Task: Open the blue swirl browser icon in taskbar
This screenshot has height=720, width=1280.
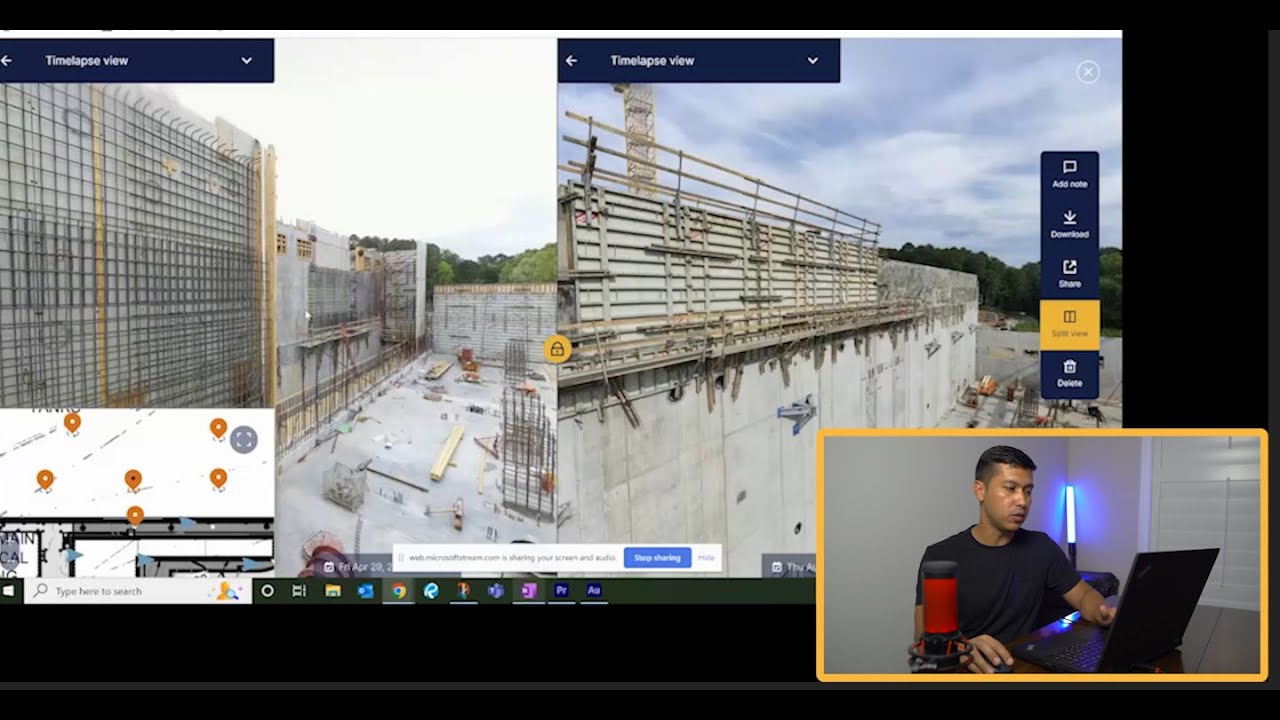Action: coord(431,591)
